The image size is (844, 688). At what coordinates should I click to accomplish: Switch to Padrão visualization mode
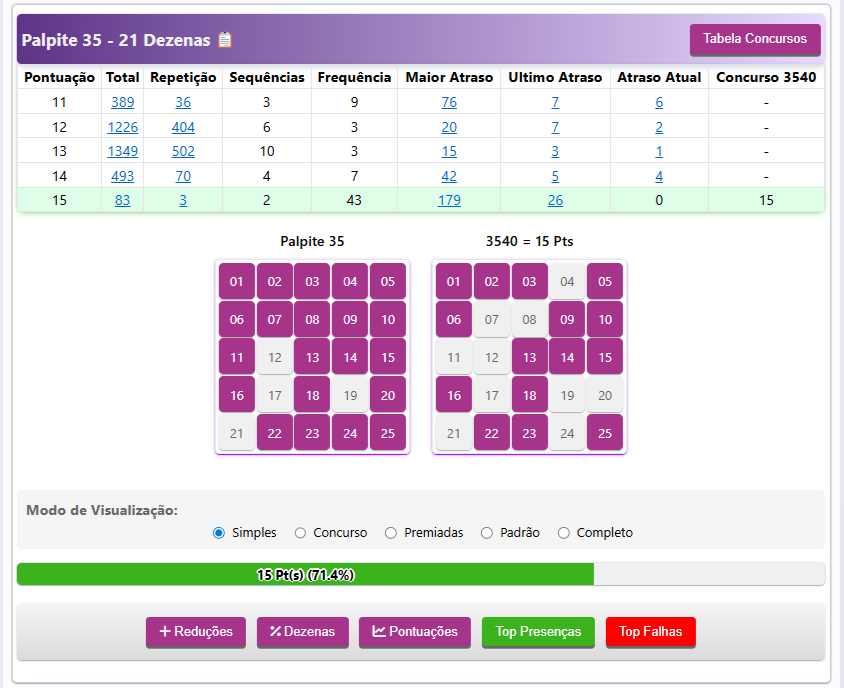(487, 533)
